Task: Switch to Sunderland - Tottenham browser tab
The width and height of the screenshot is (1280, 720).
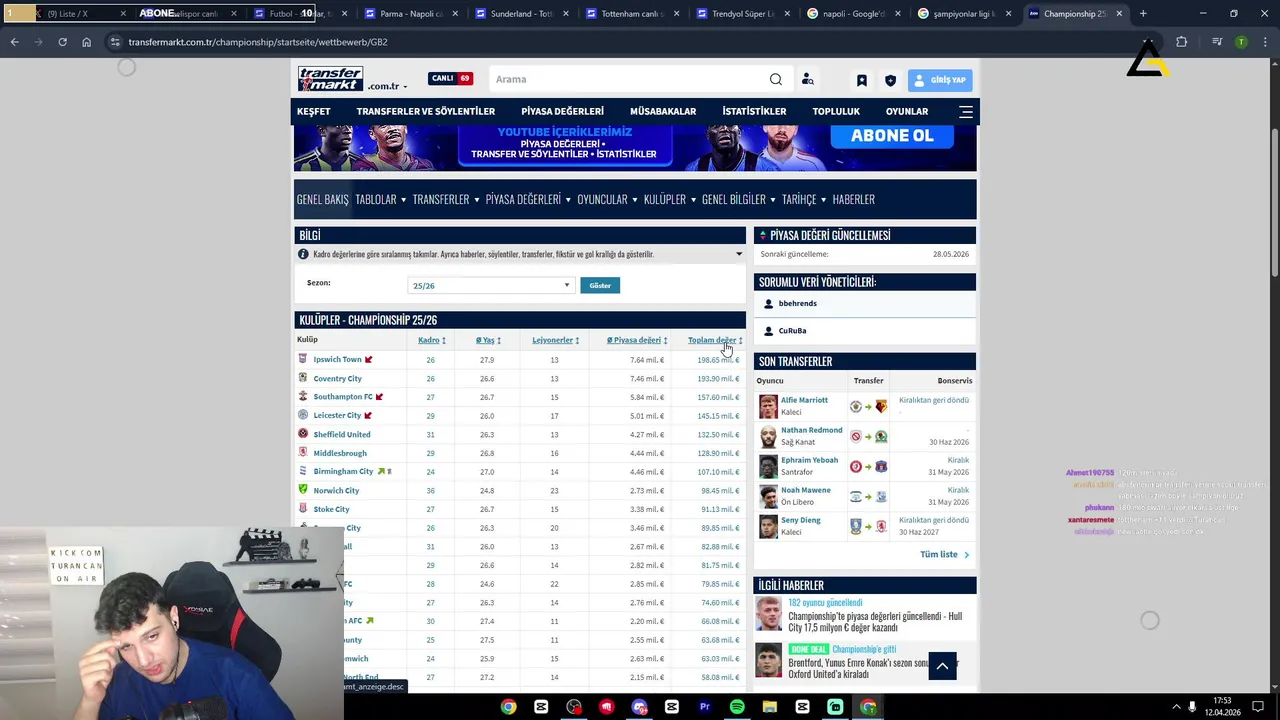Action: click(520, 14)
